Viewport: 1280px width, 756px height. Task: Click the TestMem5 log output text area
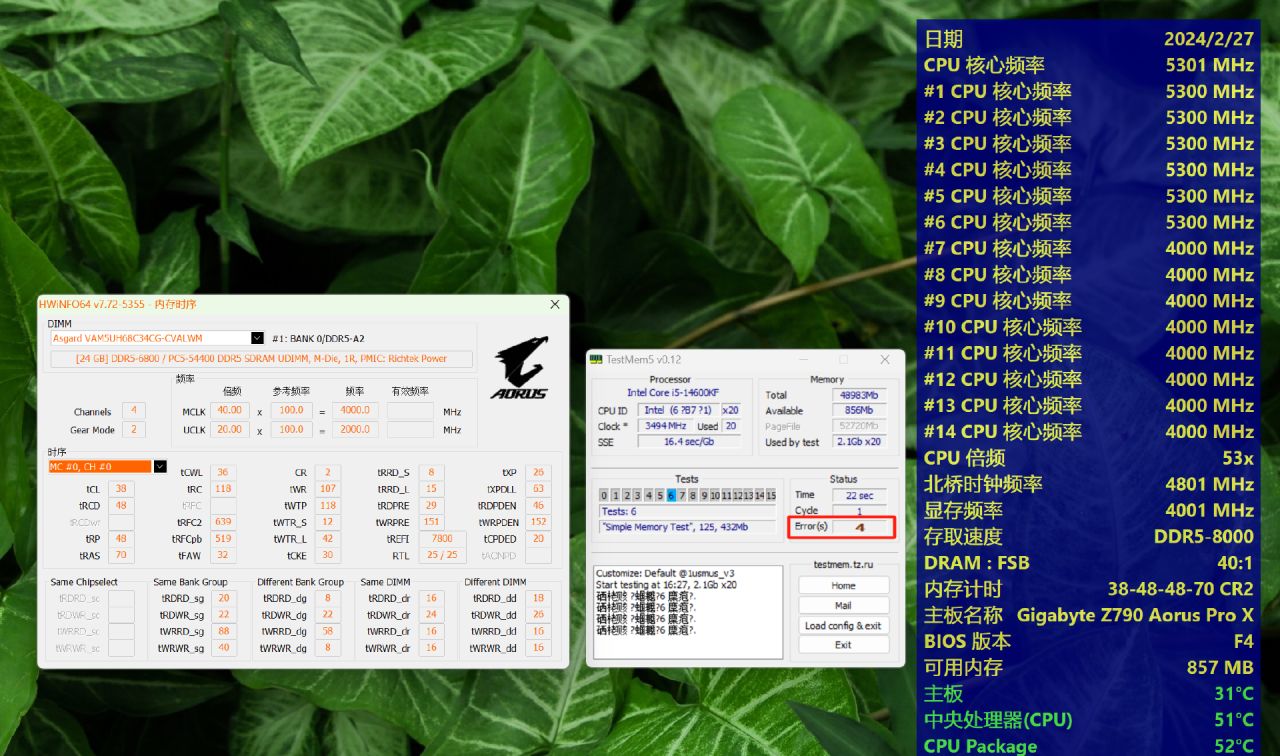[x=687, y=613]
